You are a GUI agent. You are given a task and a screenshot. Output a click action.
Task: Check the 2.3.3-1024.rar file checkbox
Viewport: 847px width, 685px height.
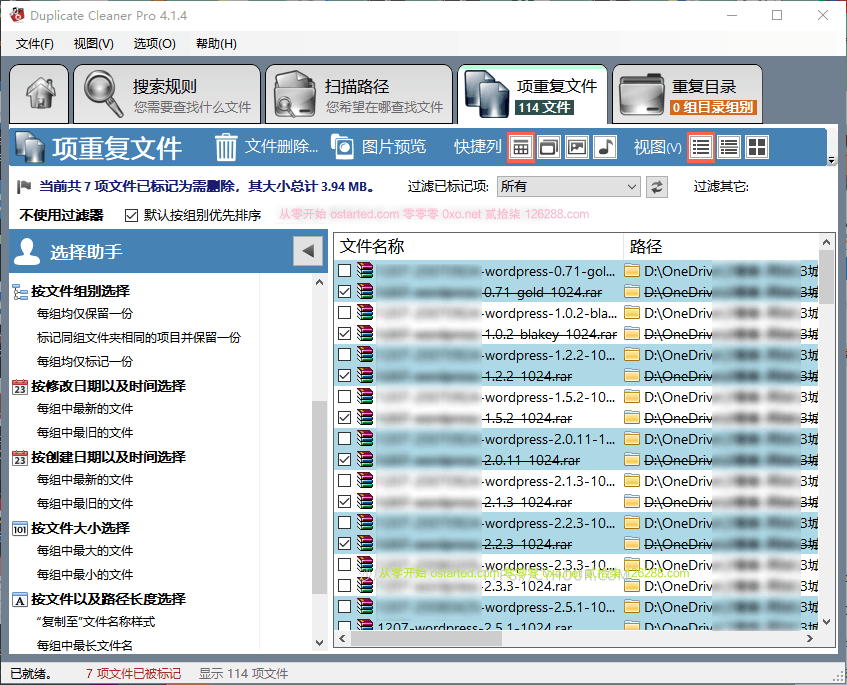(344, 586)
